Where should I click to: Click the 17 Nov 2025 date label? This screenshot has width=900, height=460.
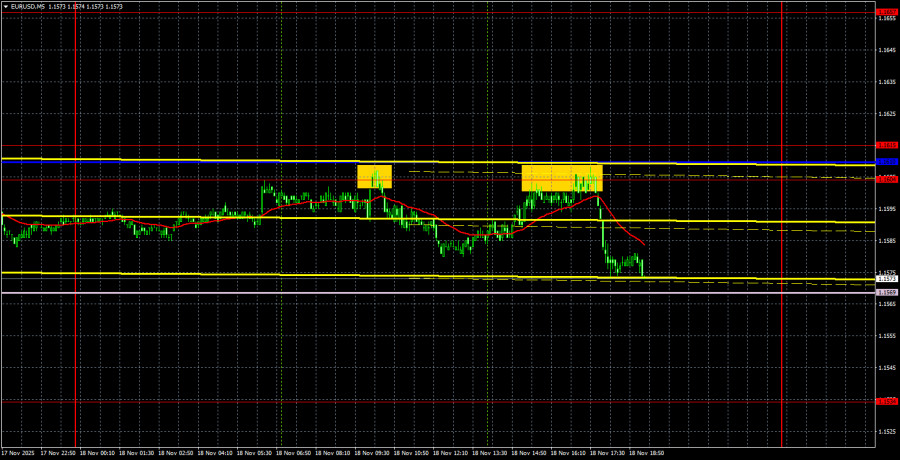tap(21, 453)
